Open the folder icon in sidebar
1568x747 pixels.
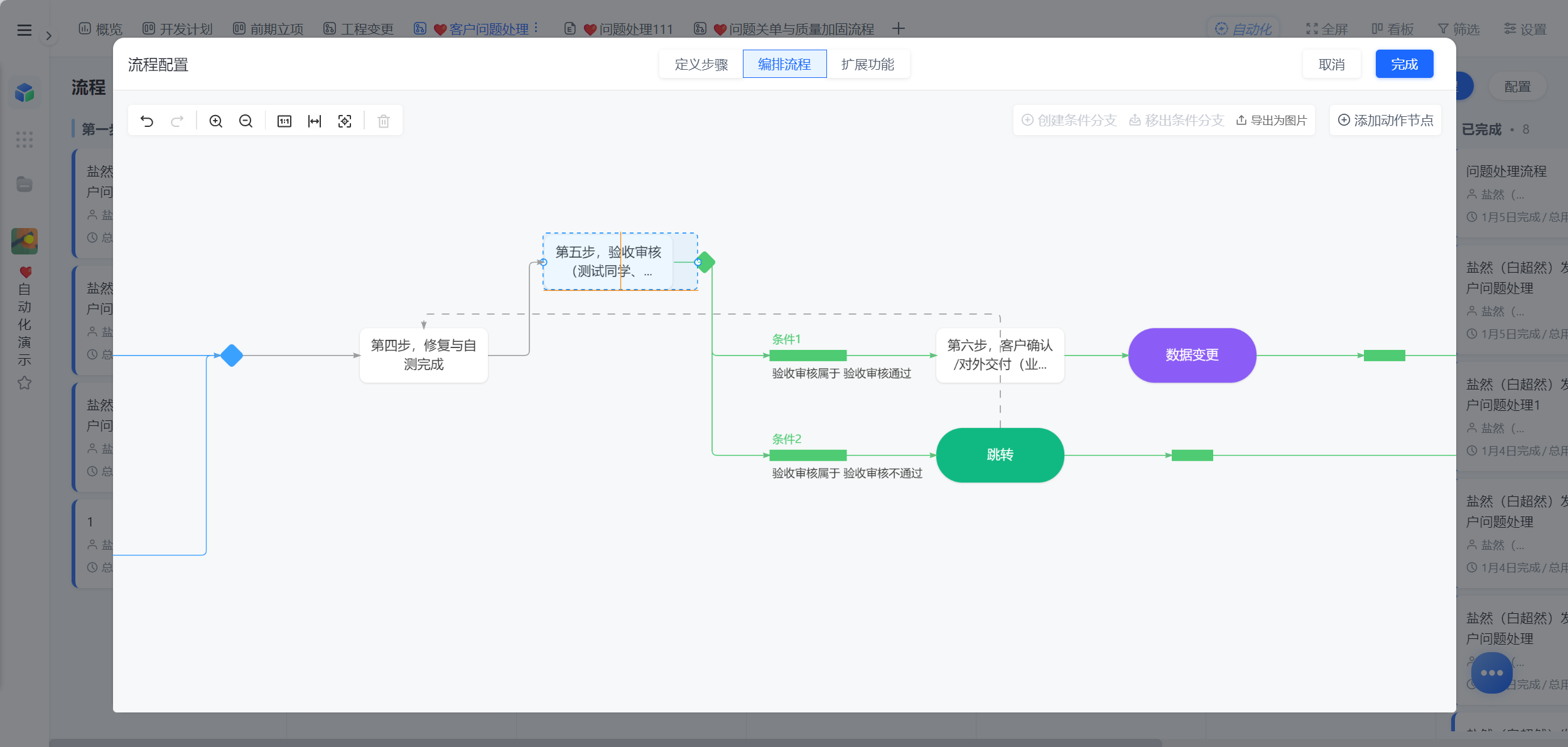click(x=24, y=184)
